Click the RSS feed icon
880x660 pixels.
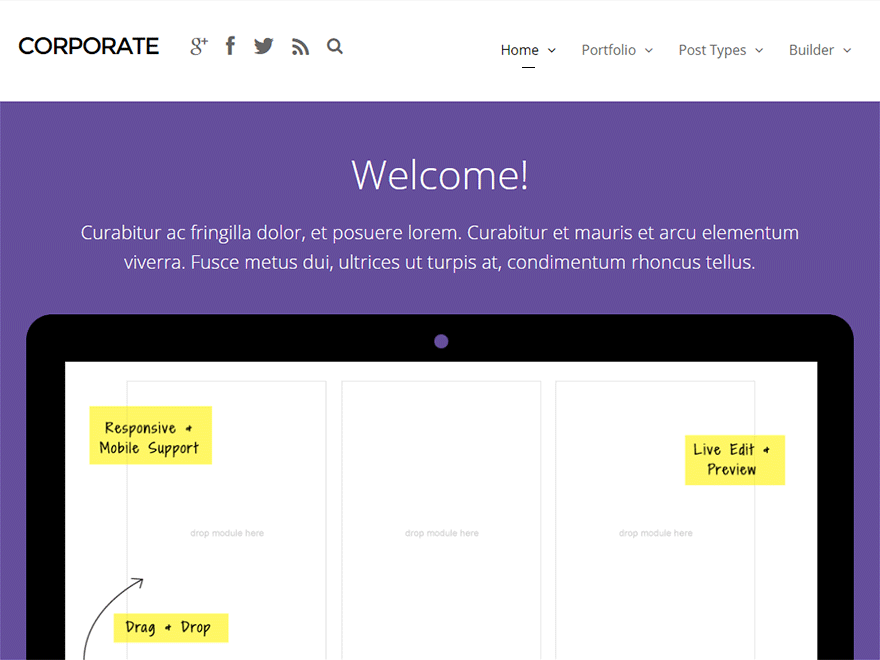click(300, 46)
